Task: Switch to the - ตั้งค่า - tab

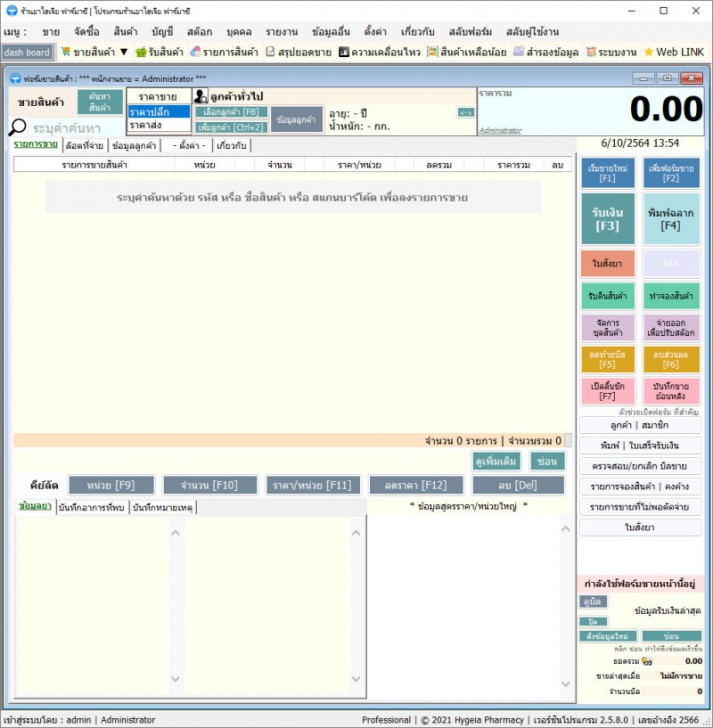Action: point(188,145)
